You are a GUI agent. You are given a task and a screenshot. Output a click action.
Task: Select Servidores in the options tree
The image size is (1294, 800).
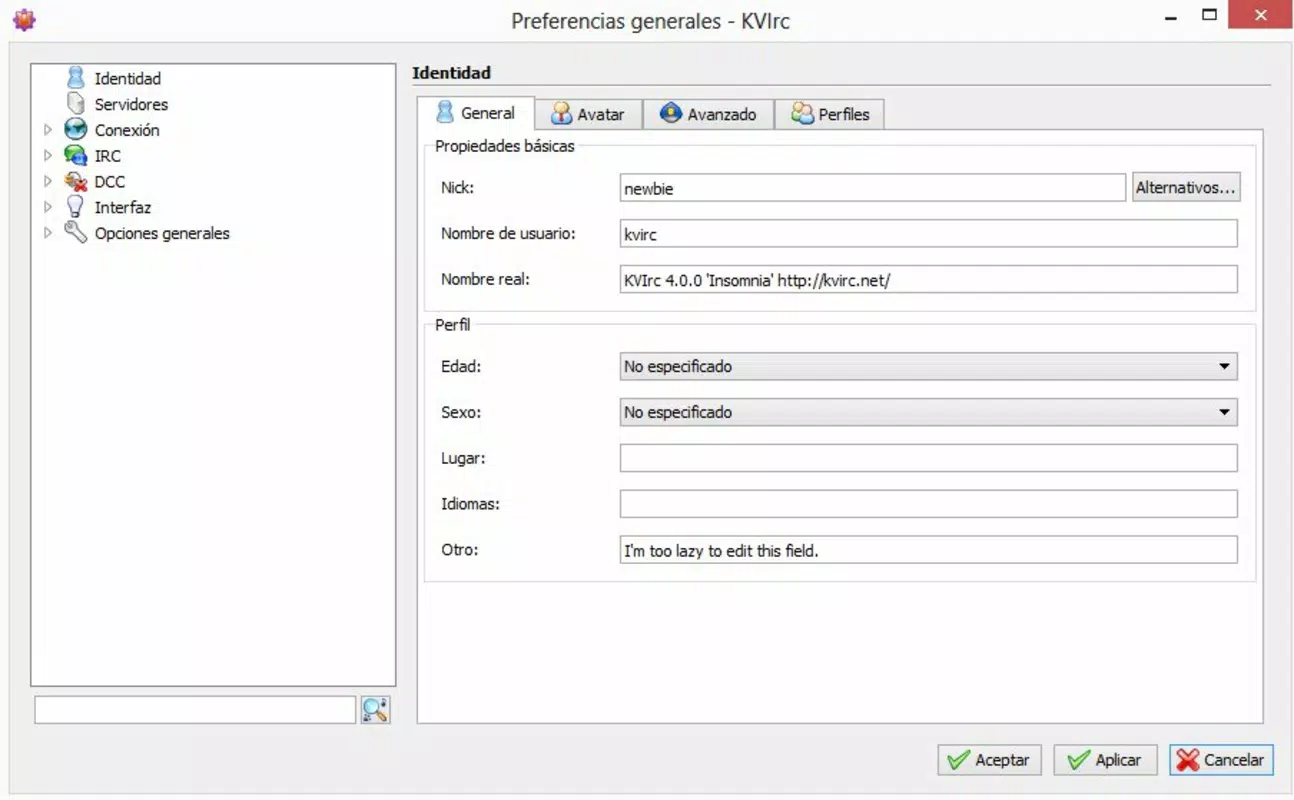click(131, 104)
